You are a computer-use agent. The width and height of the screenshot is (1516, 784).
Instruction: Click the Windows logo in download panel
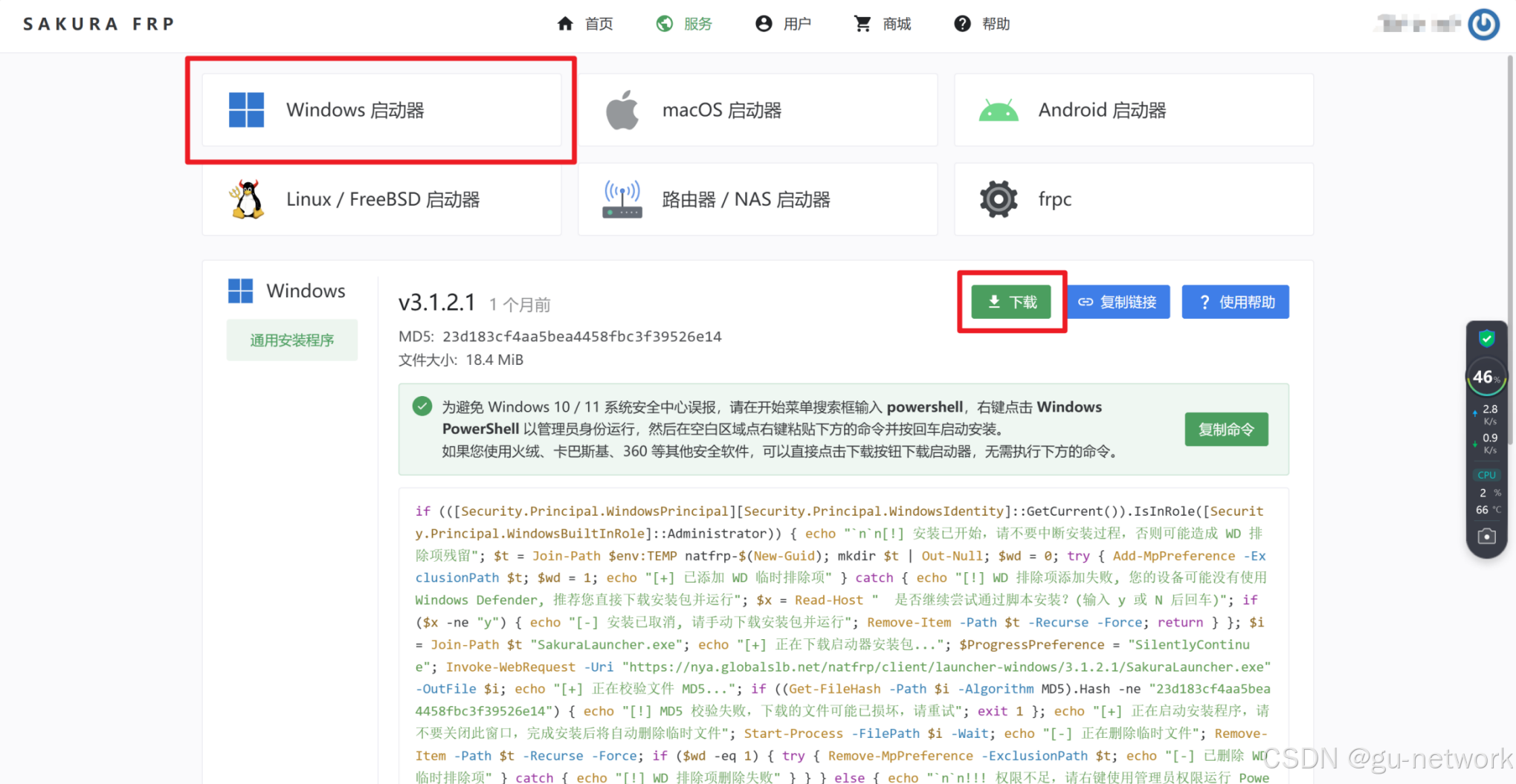pyautogui.click(x=240, y=291)
